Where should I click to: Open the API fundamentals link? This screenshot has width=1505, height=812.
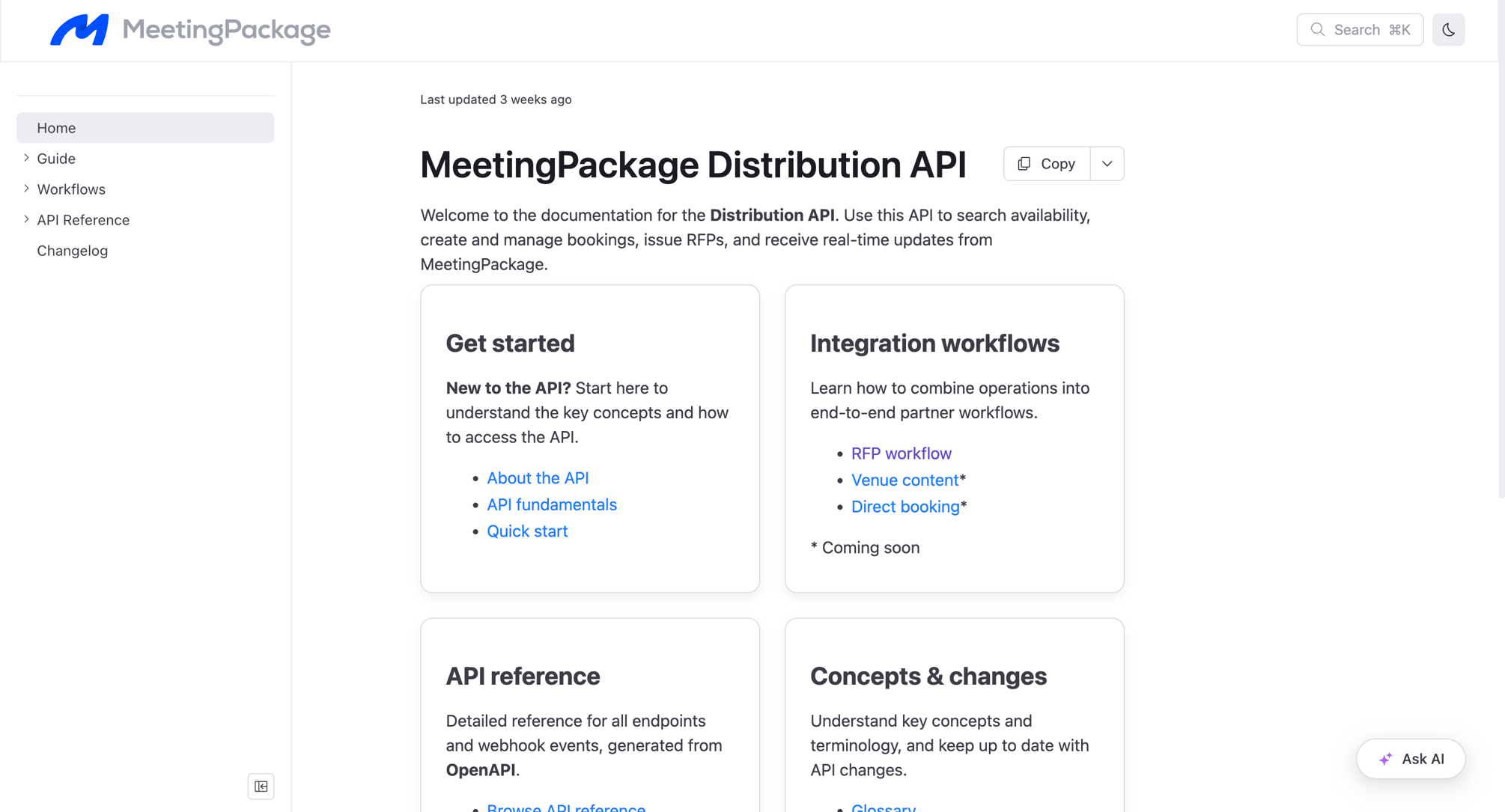tap(552, 504)
